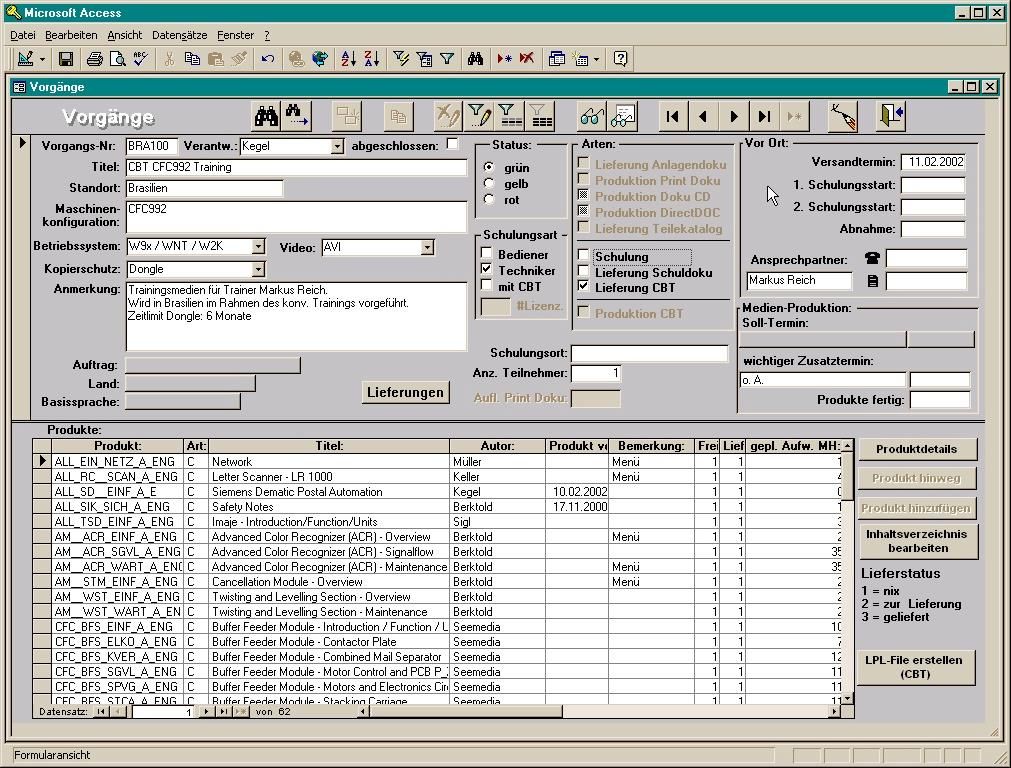Click the binoculars search icon in the form header
1011x768 pixels.
(x=266, y=117)
